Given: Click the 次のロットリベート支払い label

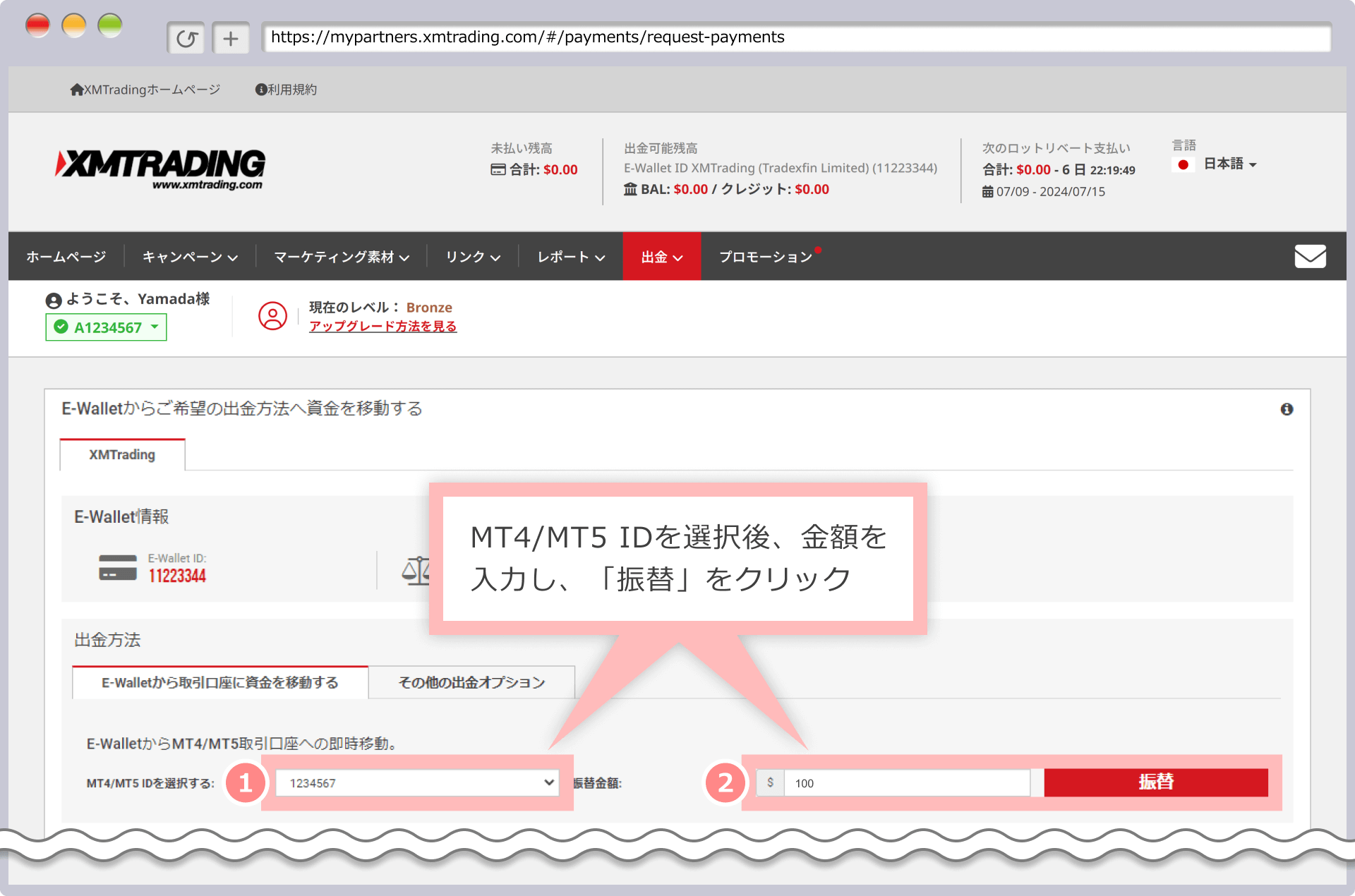Looking at the screenshot, I should (x=1056, y=148).
